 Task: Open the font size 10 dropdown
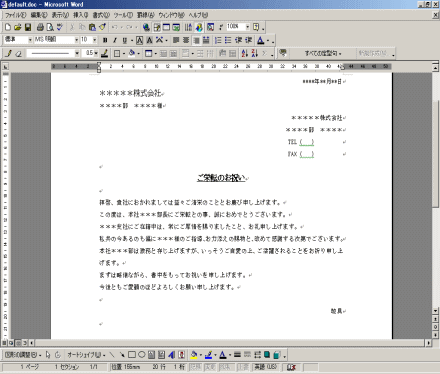95,40
